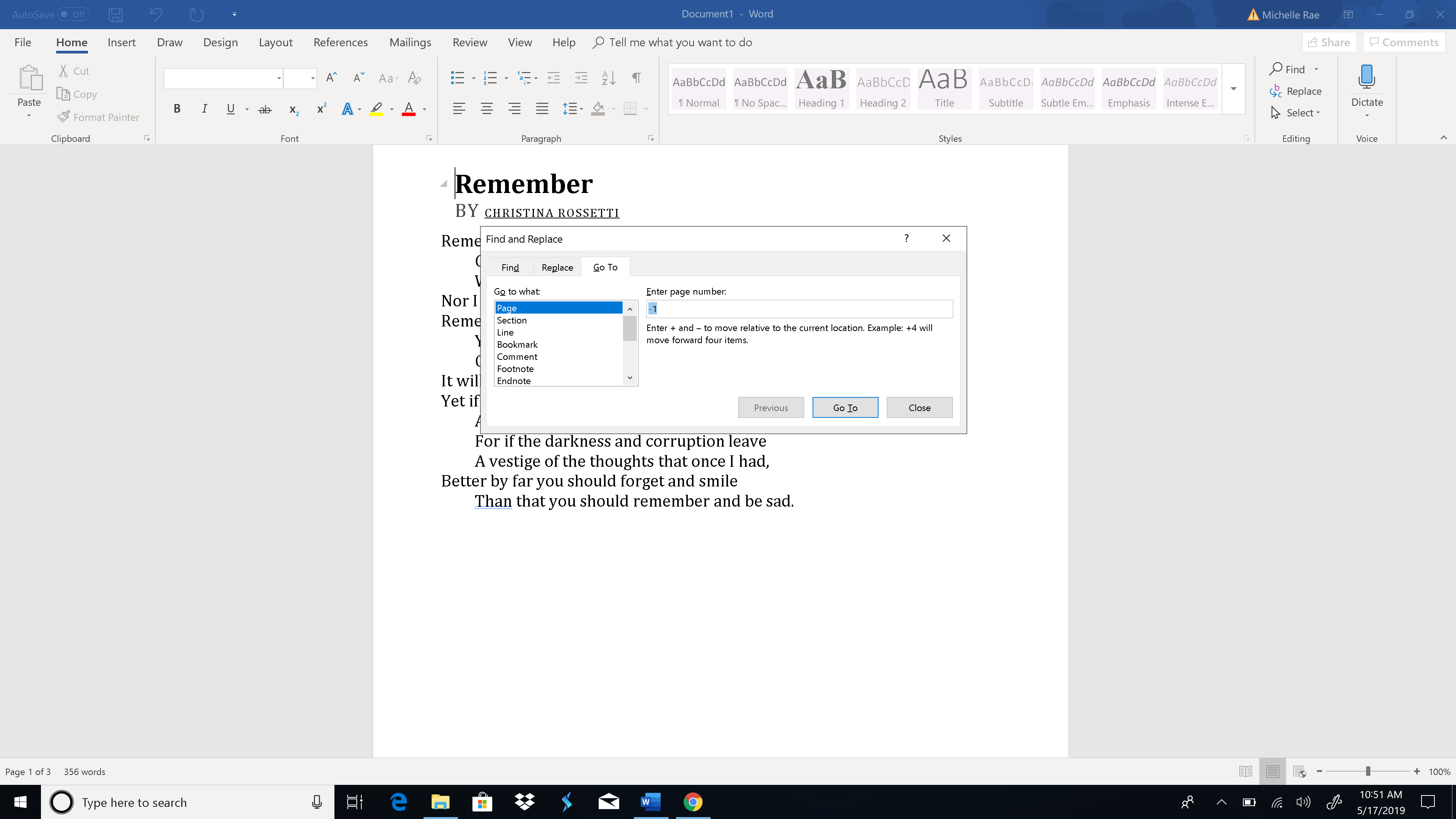Image resolution: width=1456 pixels, height=819 pixels.
Task: Switch to the Find tab
Action: [x=510, y=266]
